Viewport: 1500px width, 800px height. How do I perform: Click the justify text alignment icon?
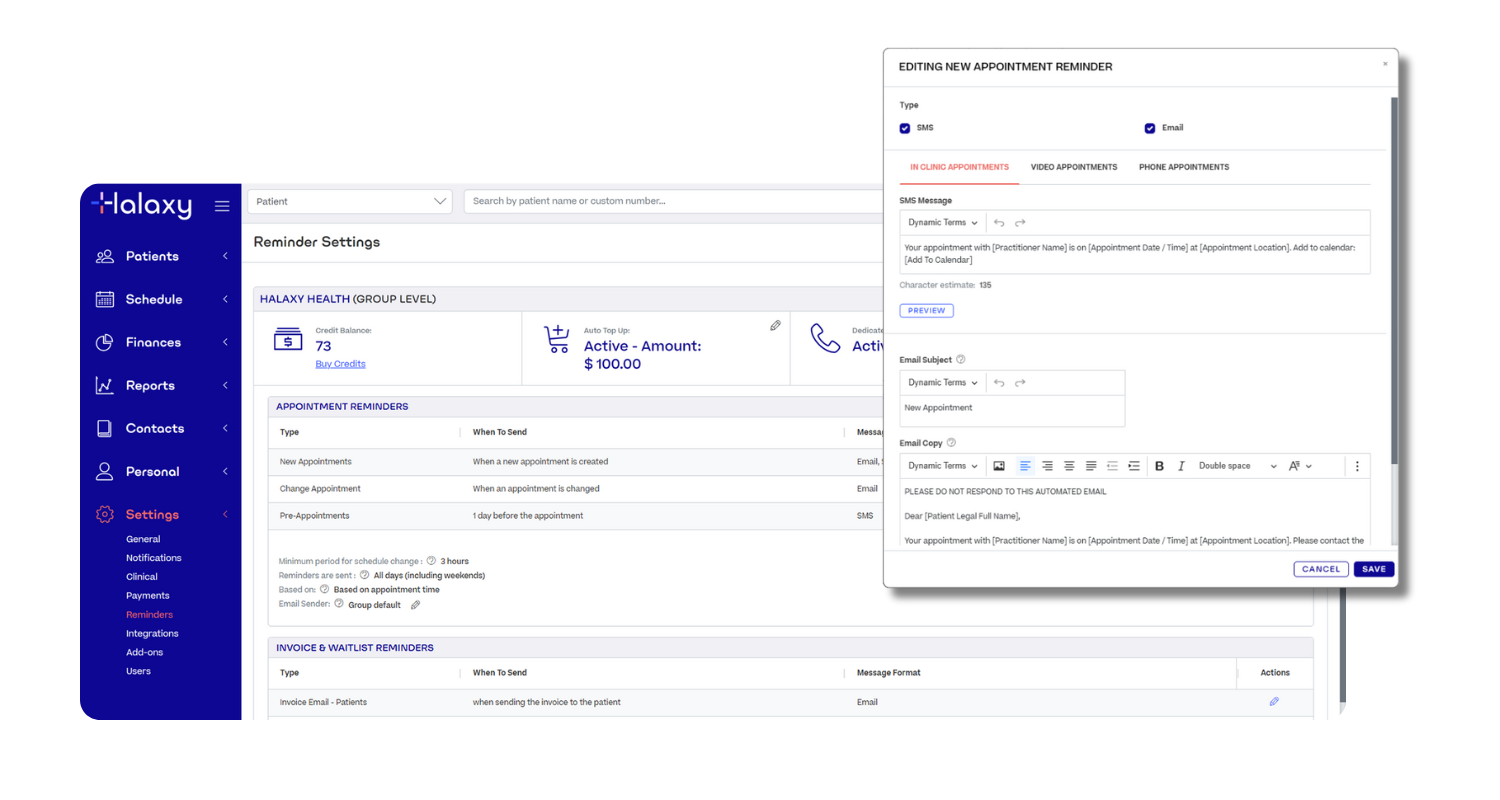[1091, 466]
